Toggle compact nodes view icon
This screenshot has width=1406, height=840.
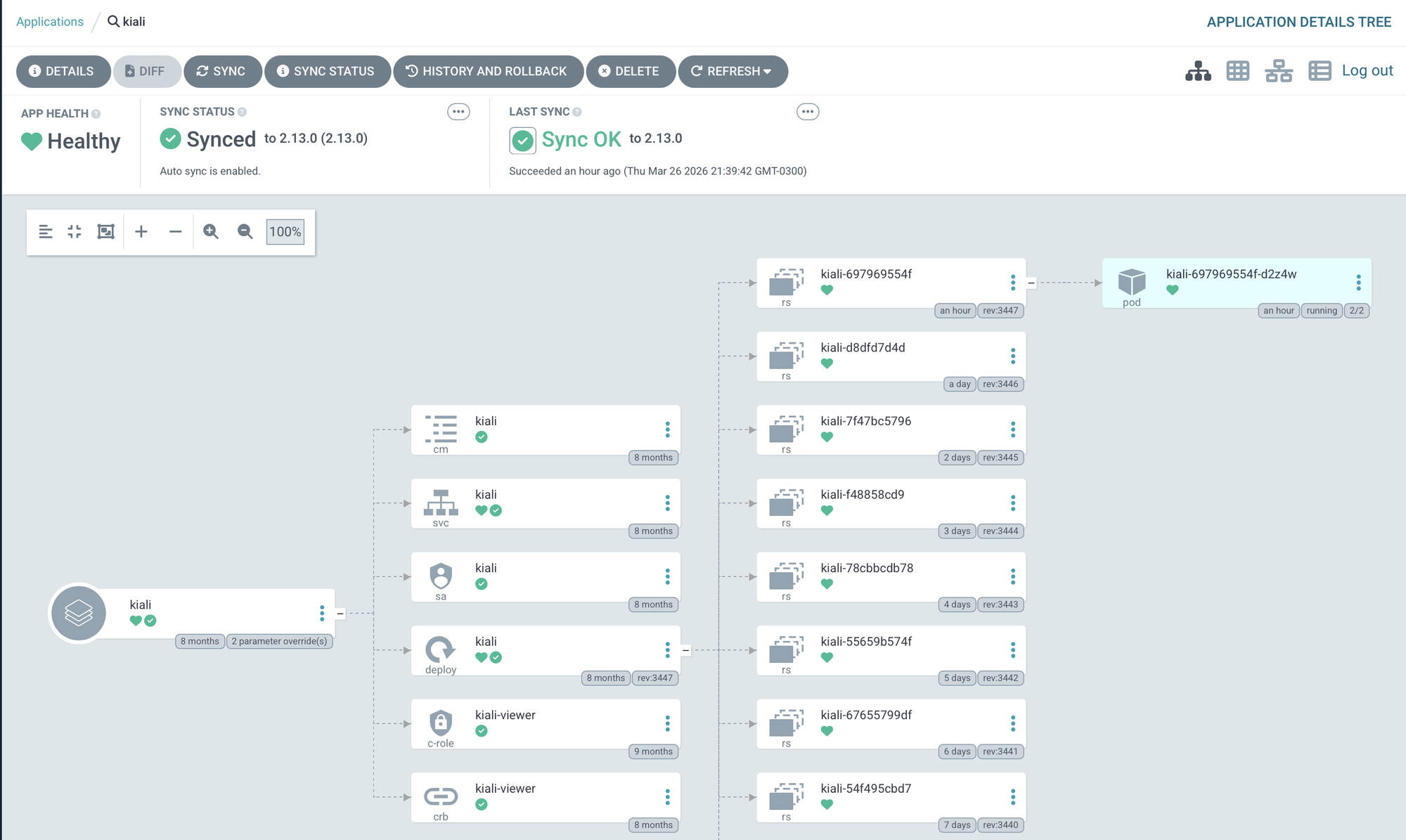(75, 231)
